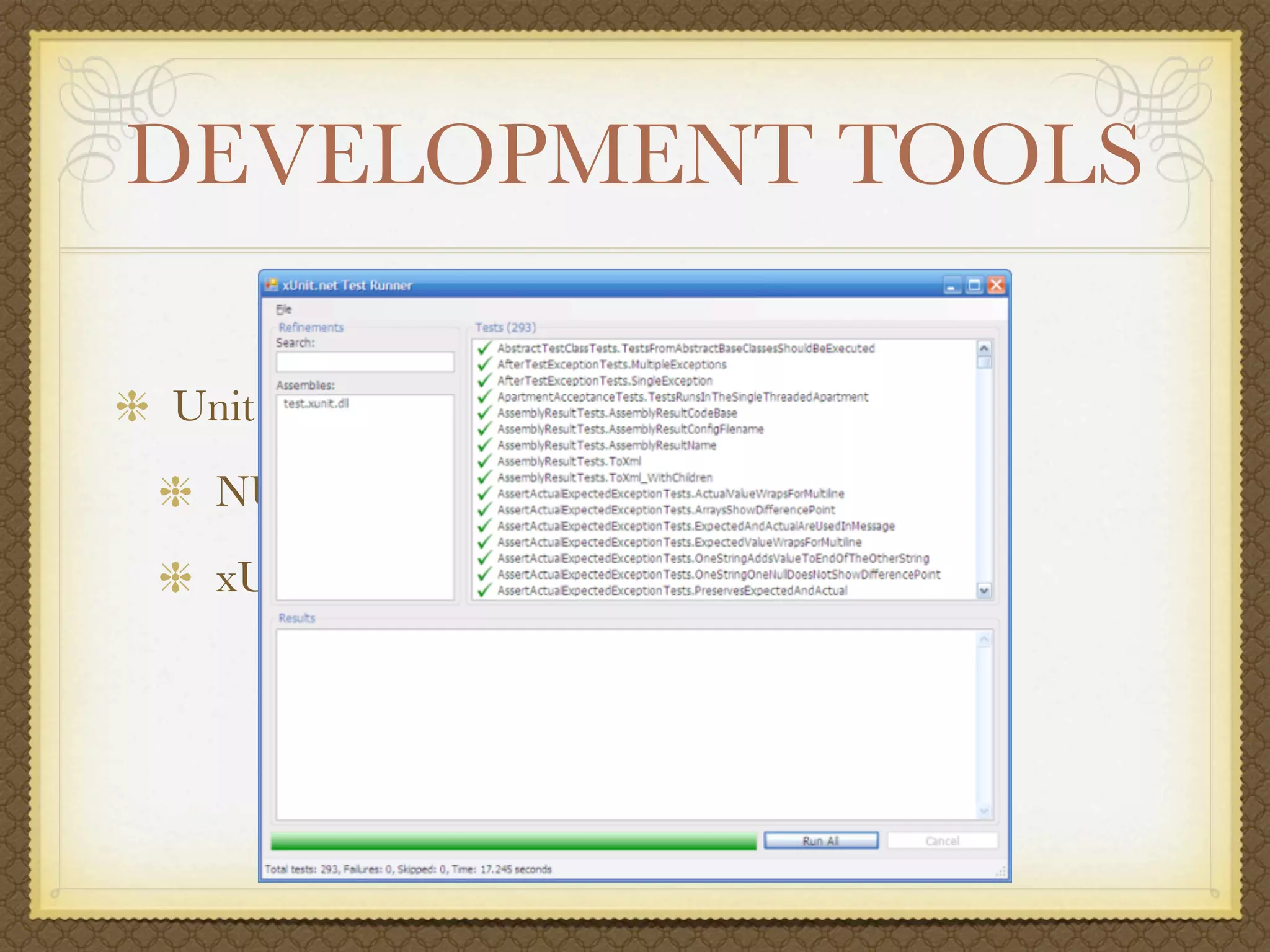
Task: Click the Results pane scroll down arrow
Action: click(984, 811)
